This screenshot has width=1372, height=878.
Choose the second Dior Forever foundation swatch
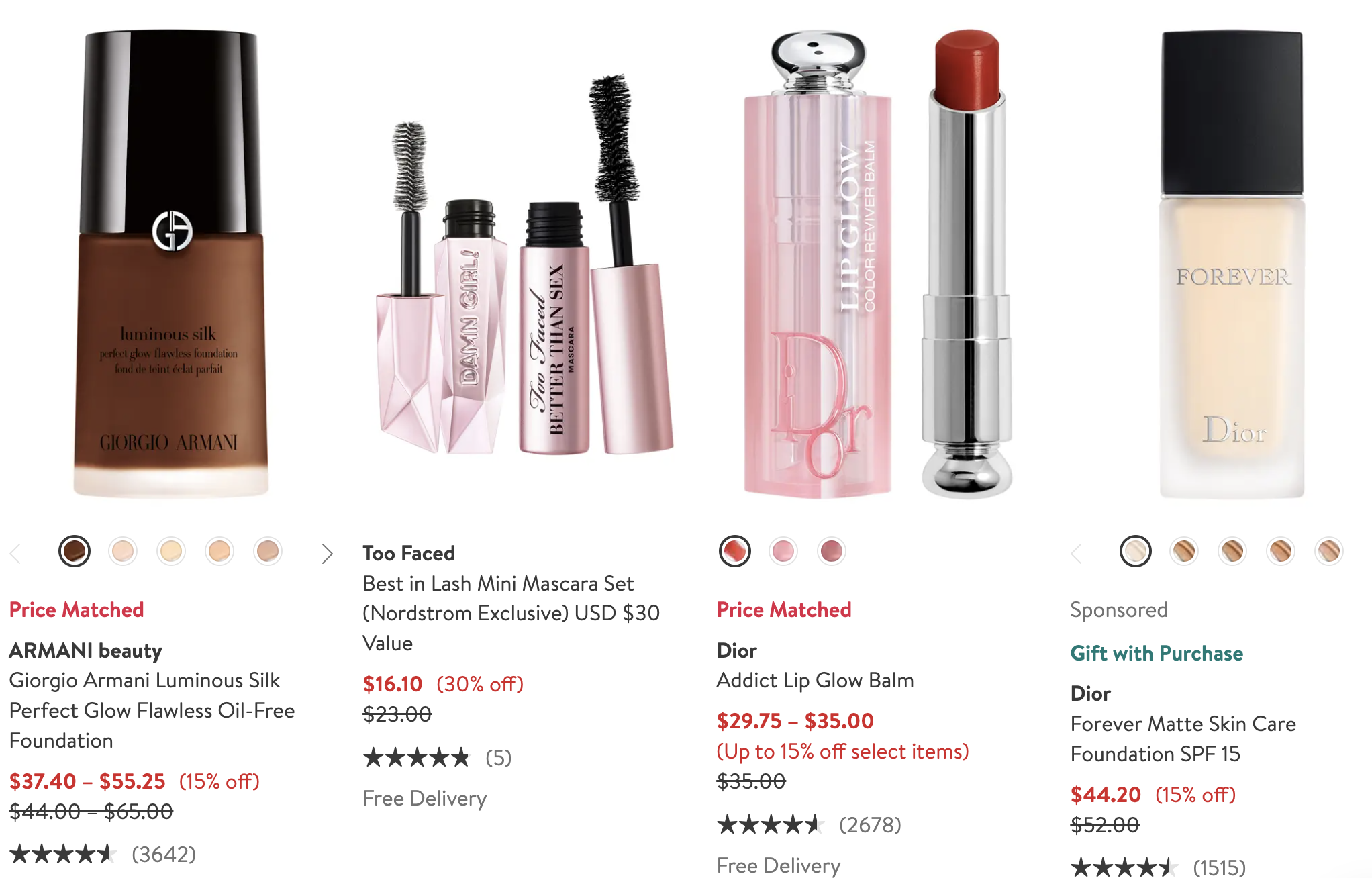point(1184,552)
